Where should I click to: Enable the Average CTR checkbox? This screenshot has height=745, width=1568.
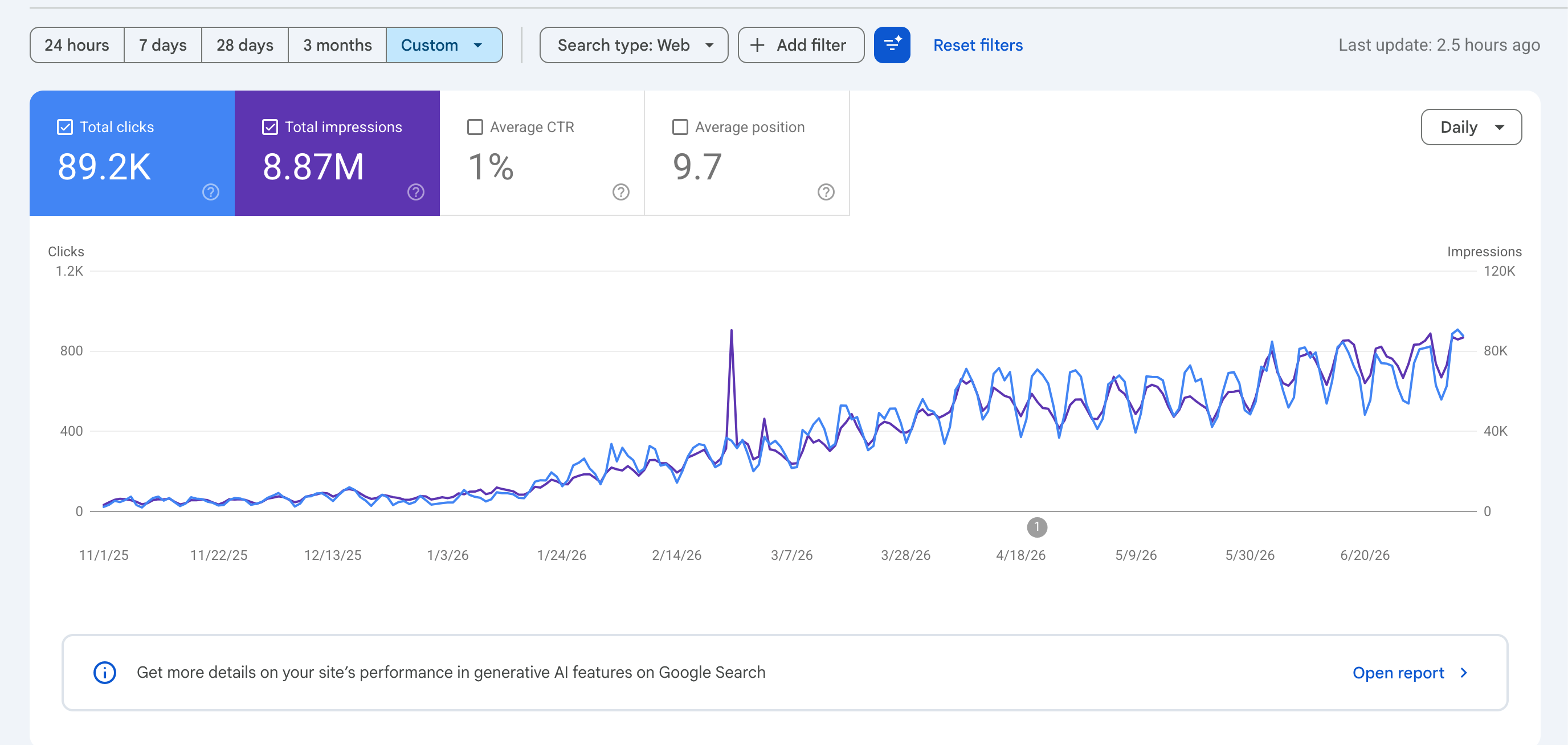point(475,127)
